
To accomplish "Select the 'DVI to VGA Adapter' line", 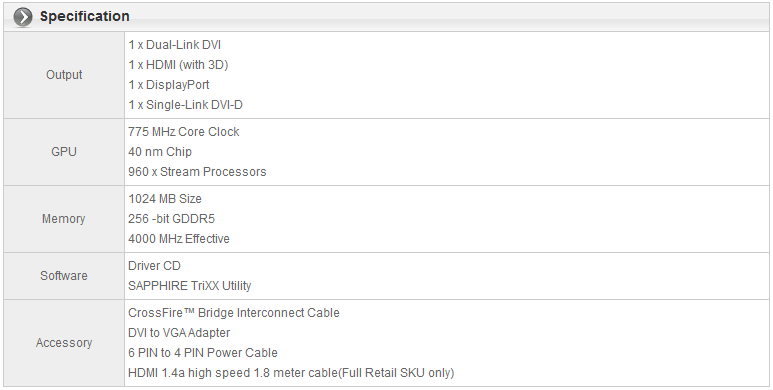I will click(179, 333).
